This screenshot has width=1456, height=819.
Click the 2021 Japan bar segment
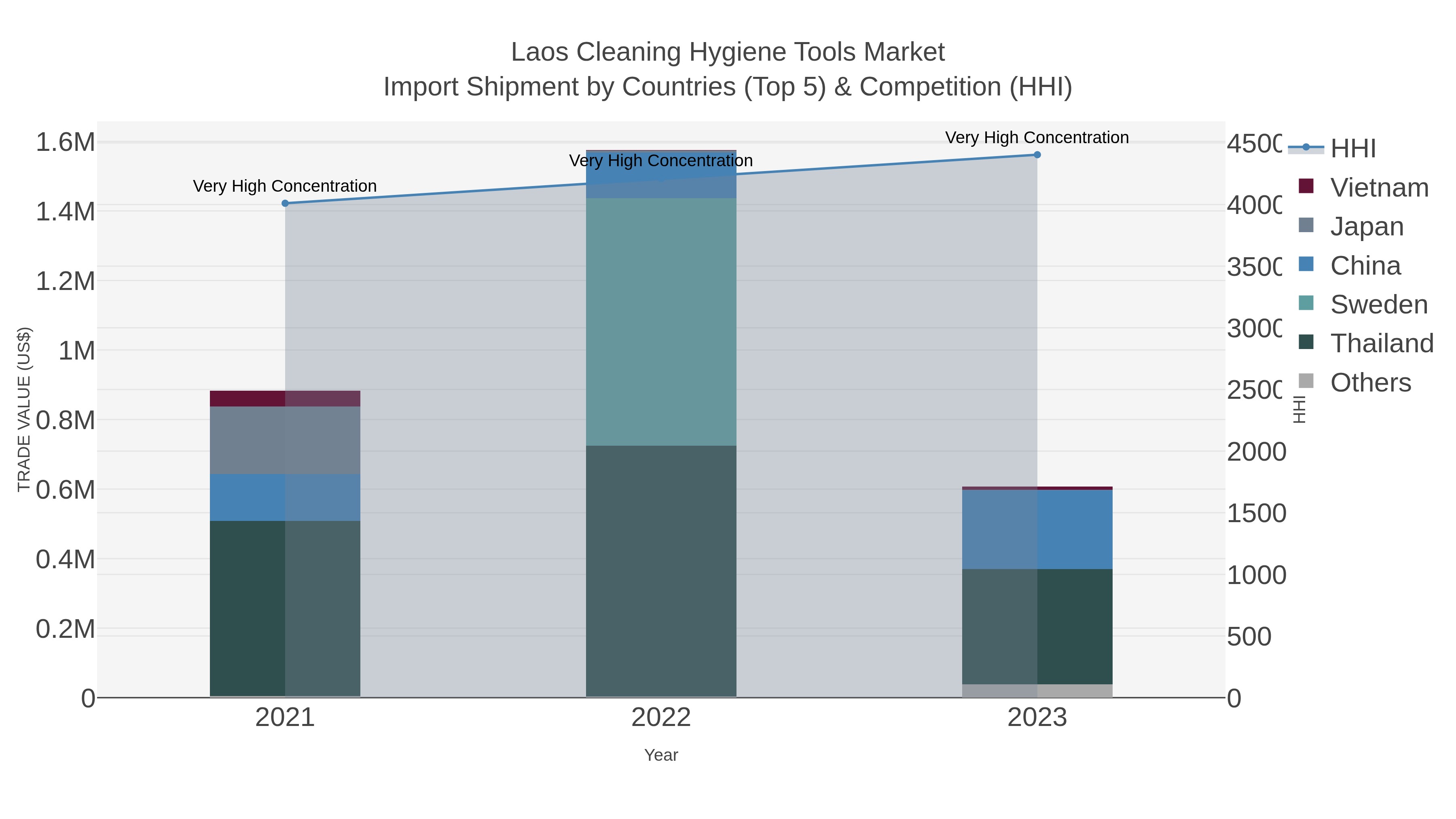click(x=285, y=440)
